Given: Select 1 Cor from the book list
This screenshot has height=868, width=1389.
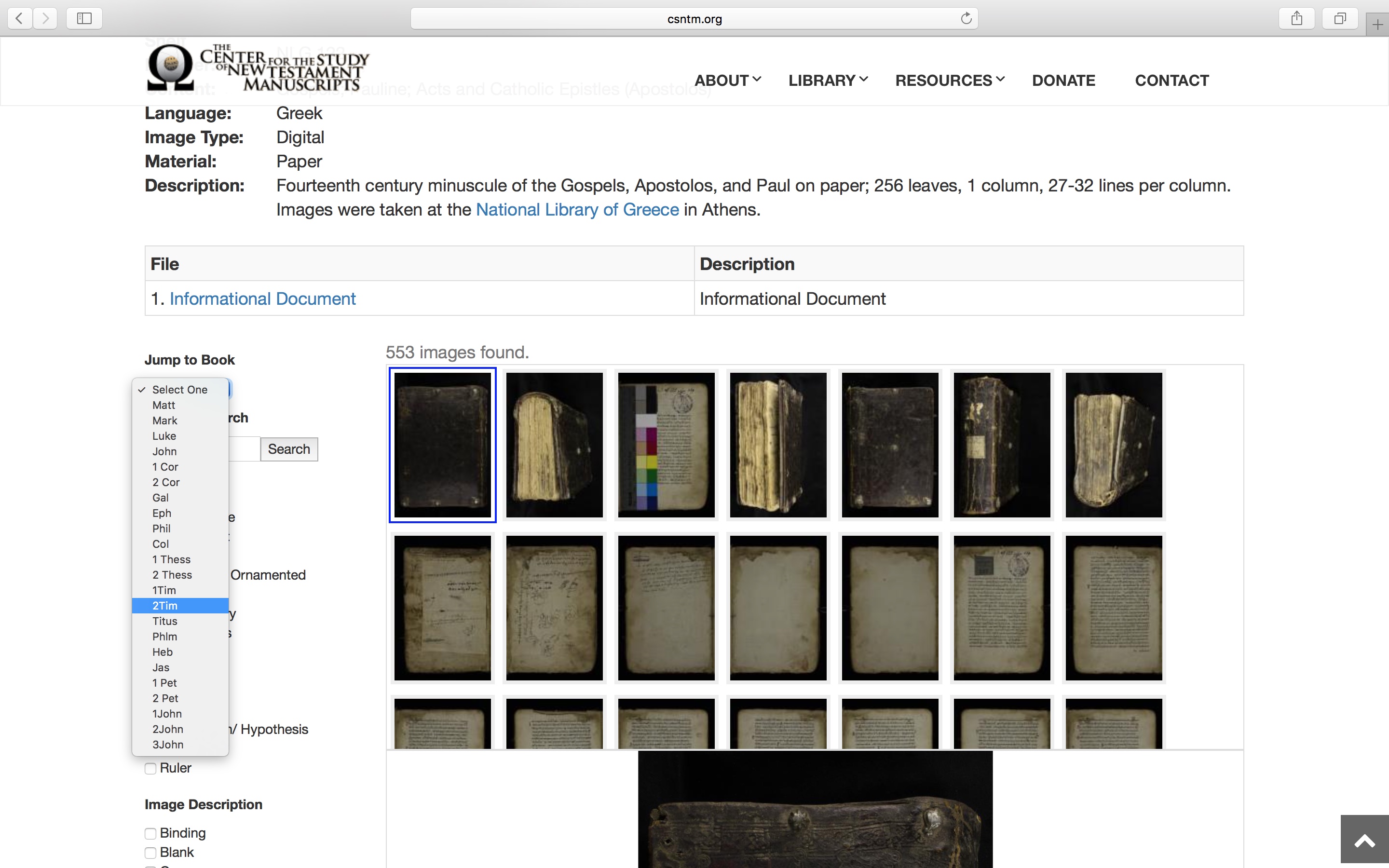Looking at the screenshot, I should pyautogui.click(x=180, y=467).
